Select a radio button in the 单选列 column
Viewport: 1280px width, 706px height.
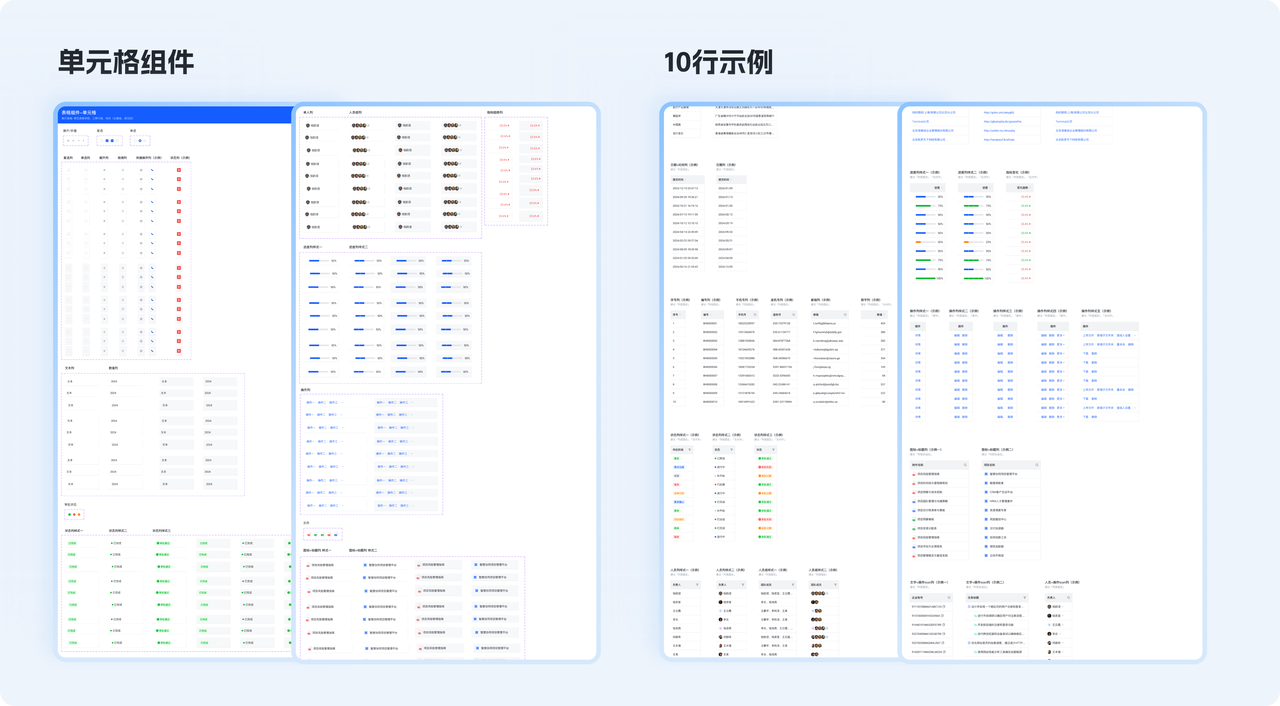click(85, 168)
